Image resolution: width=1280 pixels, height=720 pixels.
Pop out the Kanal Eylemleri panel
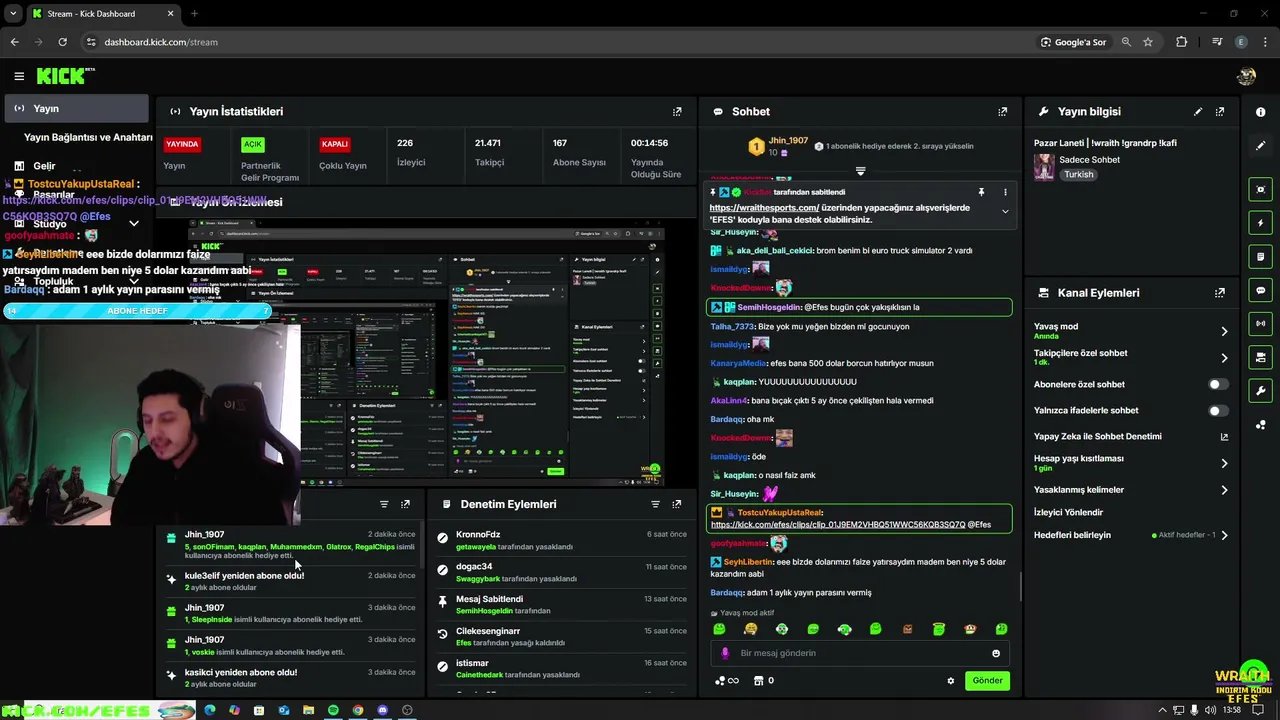coord(1220,293)
